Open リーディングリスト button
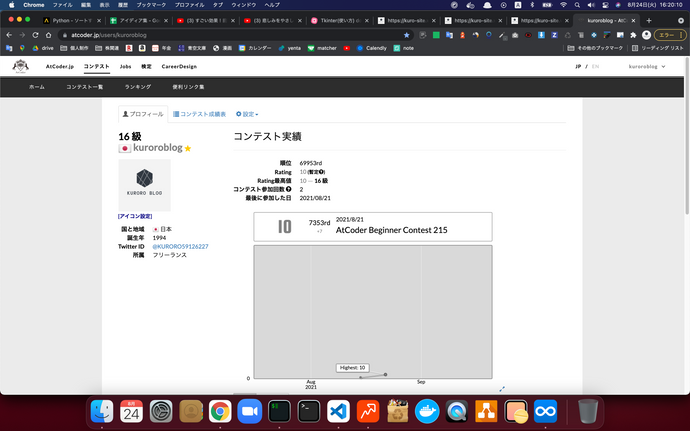This screenshot has height=431, width=690. (x=658, y=48)
